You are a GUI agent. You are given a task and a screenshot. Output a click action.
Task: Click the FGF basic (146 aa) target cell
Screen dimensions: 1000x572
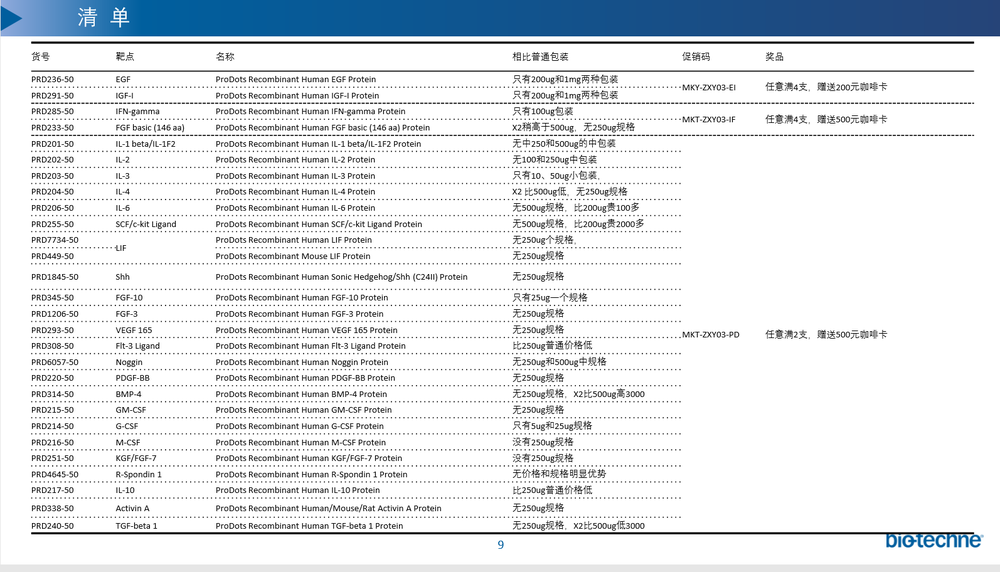pyautogui.click(x=150, y=128)
